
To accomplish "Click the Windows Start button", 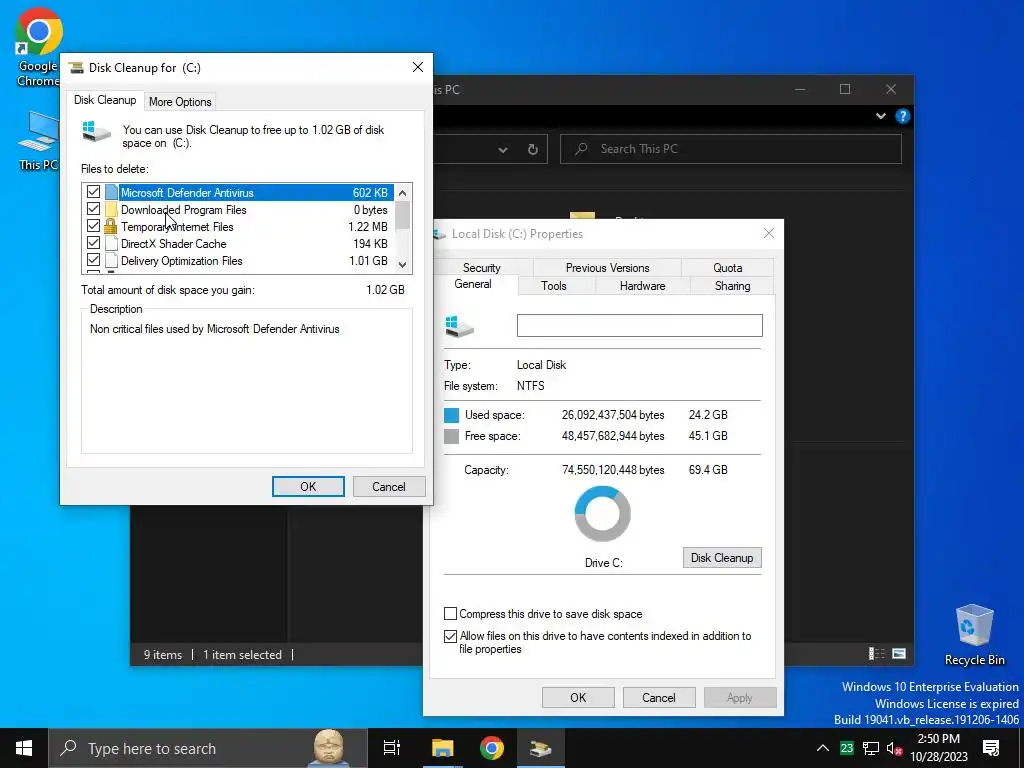I will pyautogui.click(x=24, y=748).
